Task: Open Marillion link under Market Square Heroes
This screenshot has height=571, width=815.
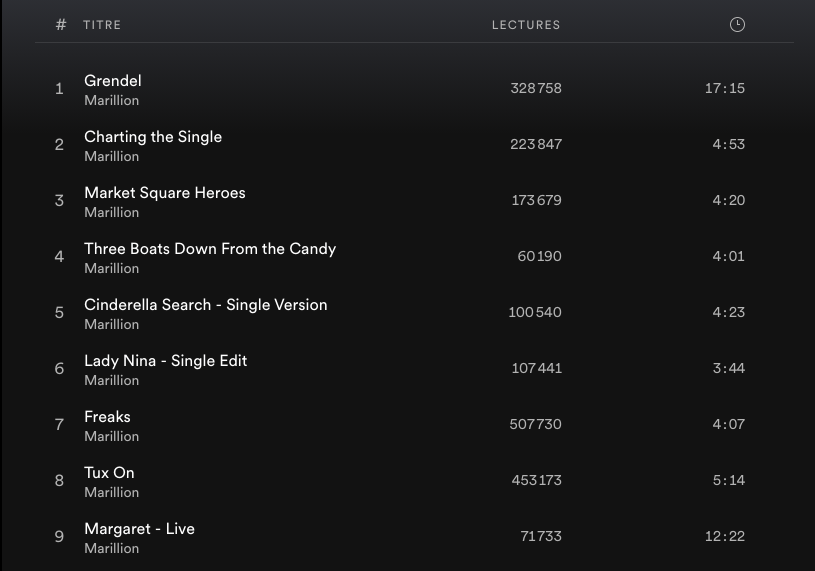Action: click(112, 213)
